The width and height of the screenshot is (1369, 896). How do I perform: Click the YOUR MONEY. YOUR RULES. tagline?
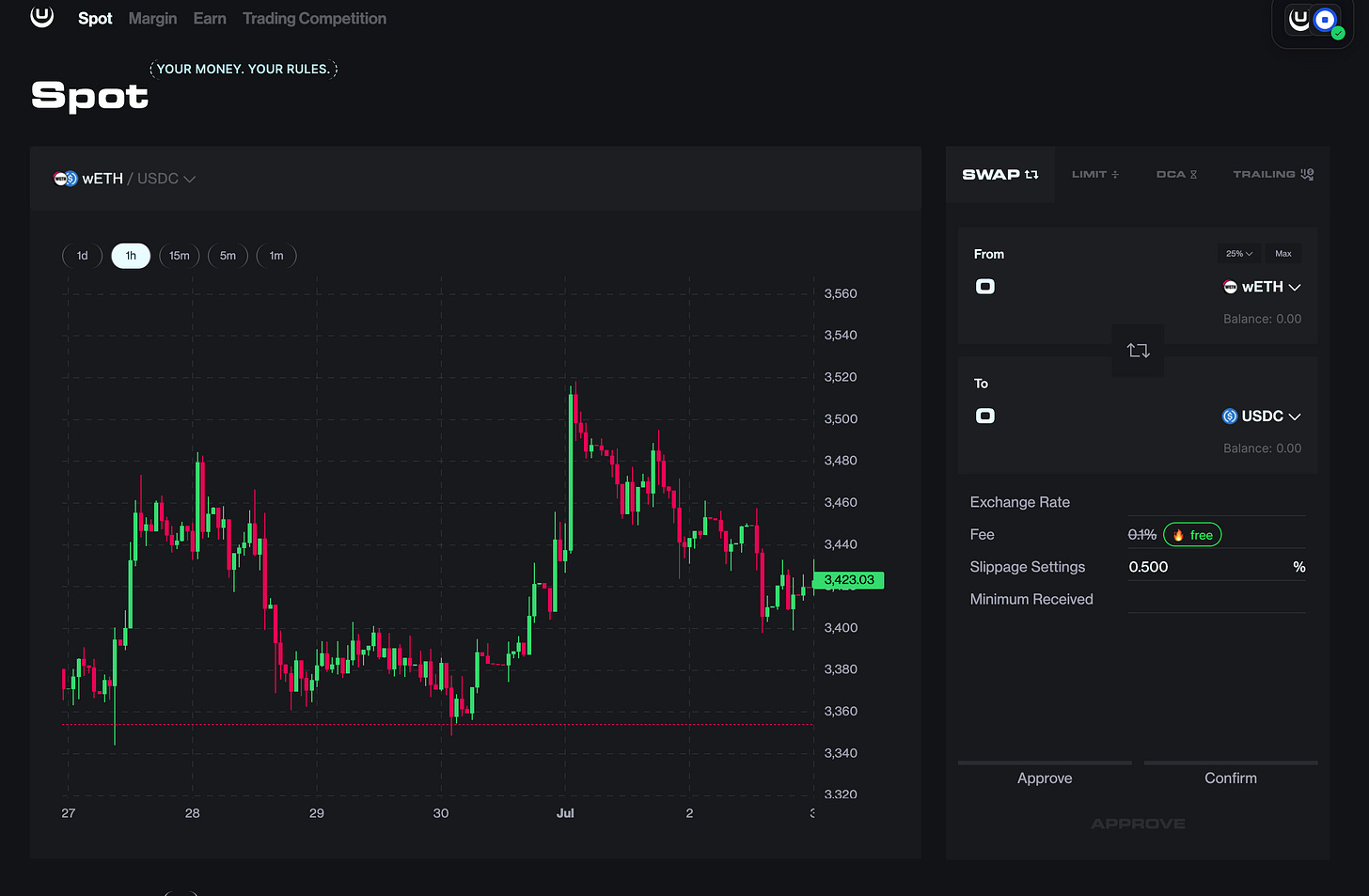tap(244, 70)
